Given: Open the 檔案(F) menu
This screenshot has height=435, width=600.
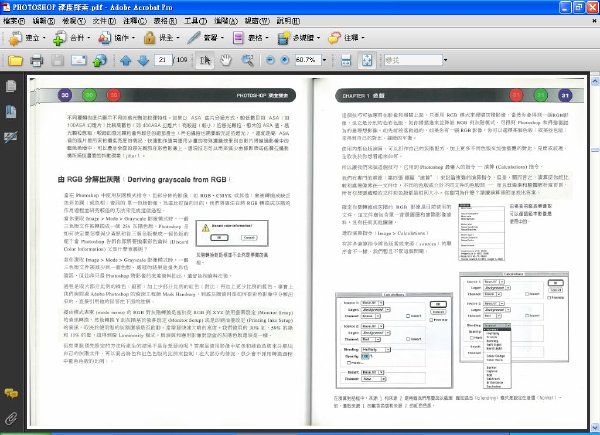Looking at the screenshot, I should tap(14, 21).
